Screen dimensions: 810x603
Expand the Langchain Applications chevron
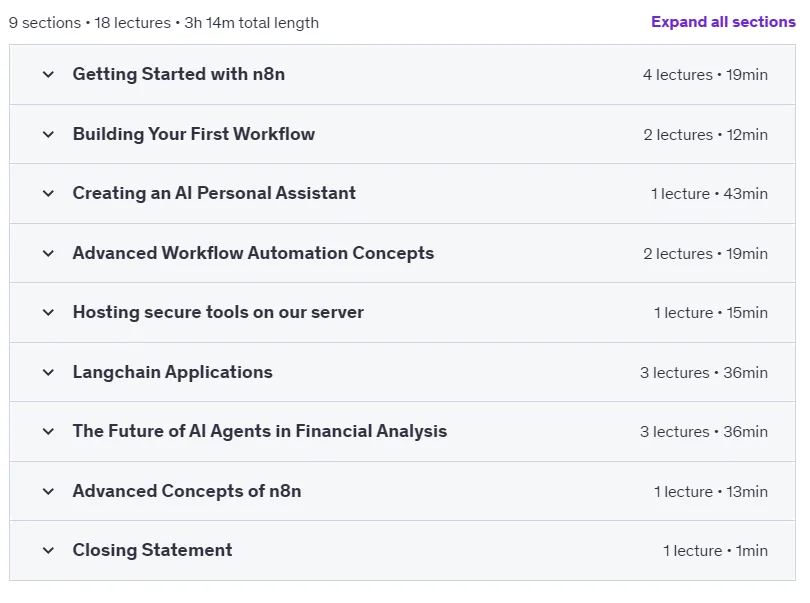(48, 373)
